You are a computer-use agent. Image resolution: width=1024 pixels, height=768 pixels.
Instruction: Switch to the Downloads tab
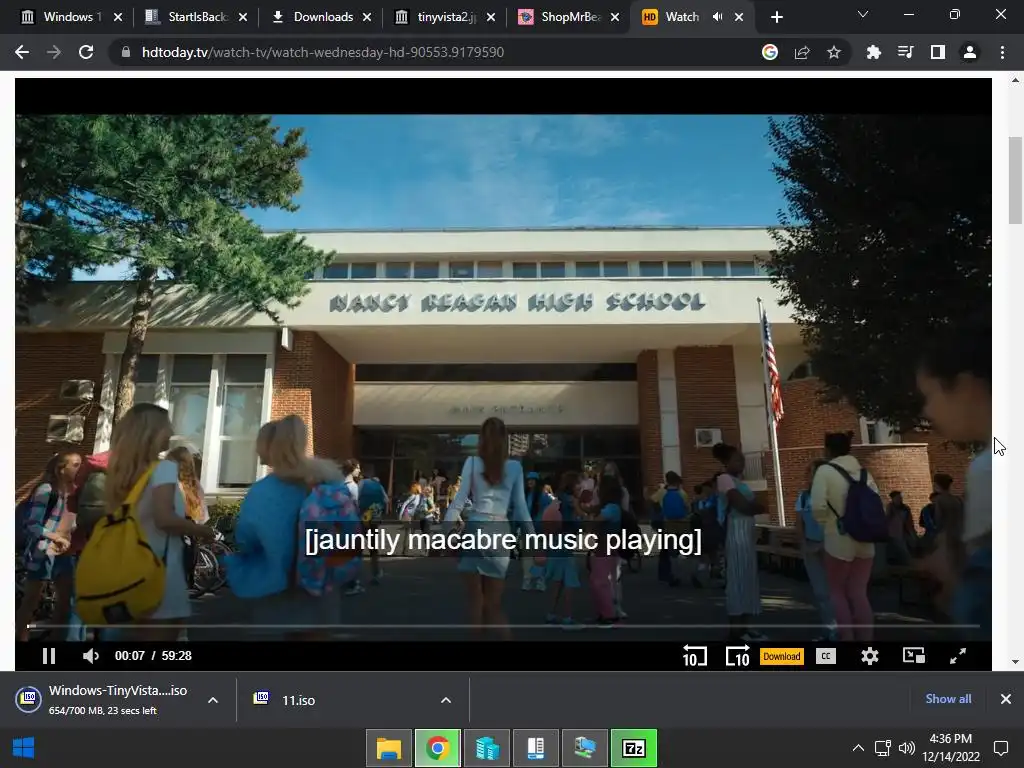(x=320, y=17)
